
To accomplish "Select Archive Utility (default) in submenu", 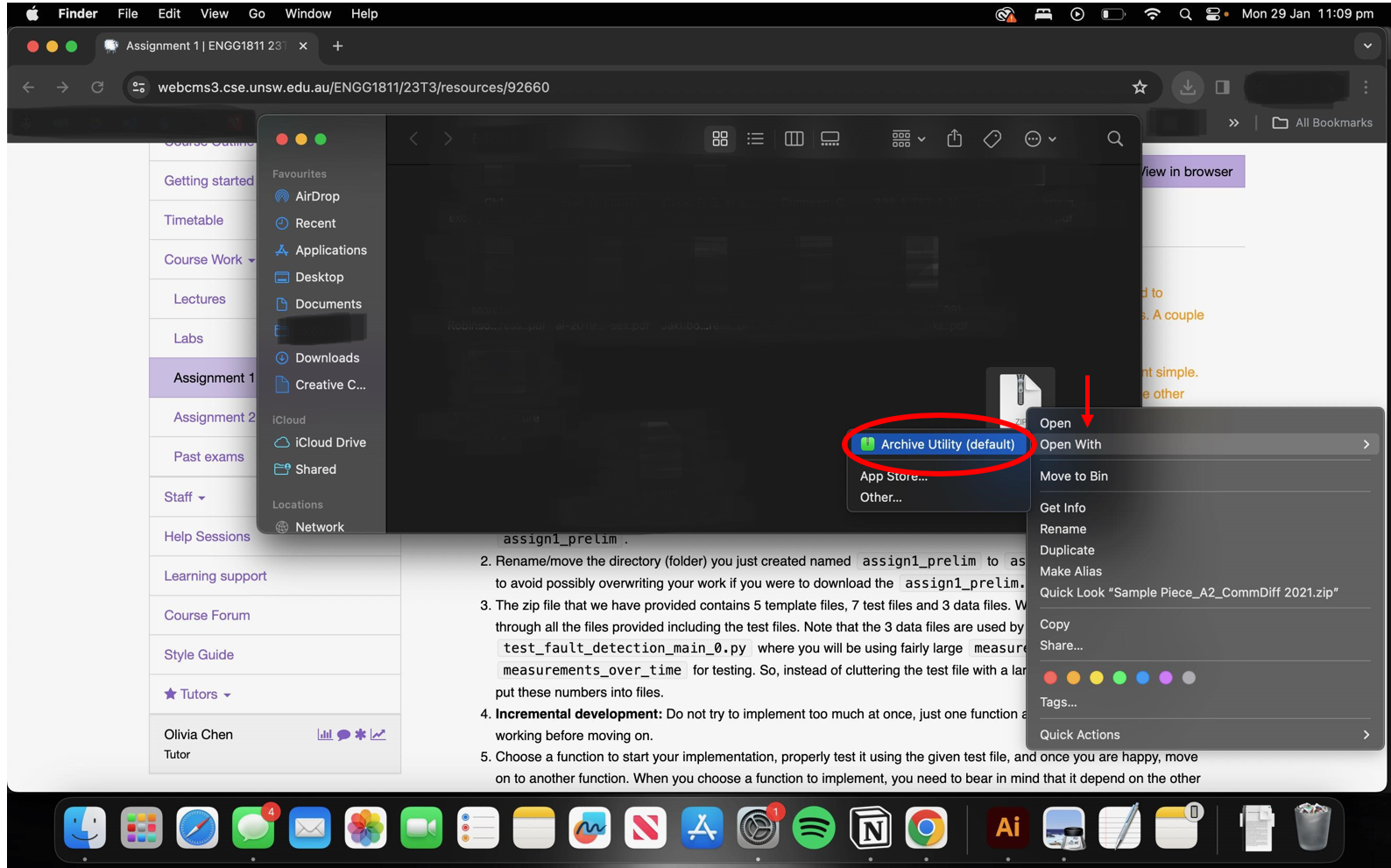I will [937, 444].
